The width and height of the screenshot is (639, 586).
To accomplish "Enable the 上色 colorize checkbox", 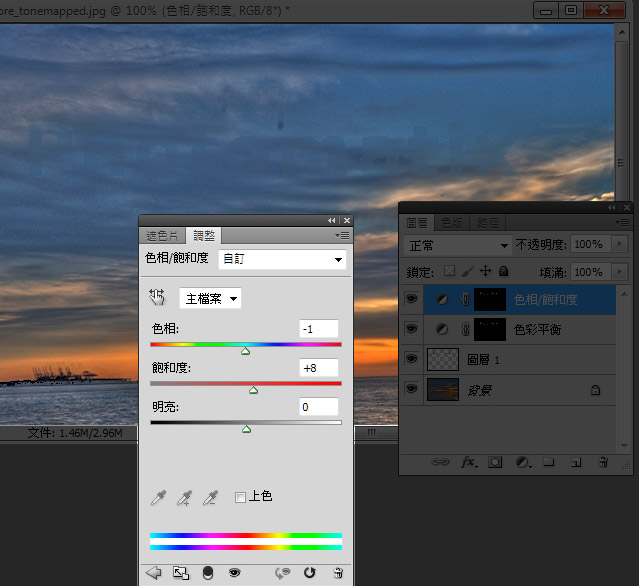I will [x=240, y=497].
